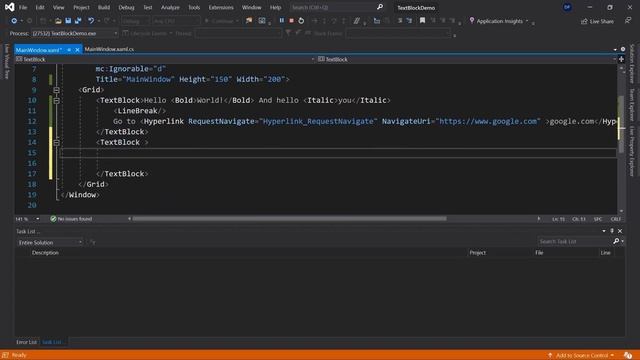The width and height of the screenshot is (640, 360).
Task: Sort by the Project column header
Action: 478,253
